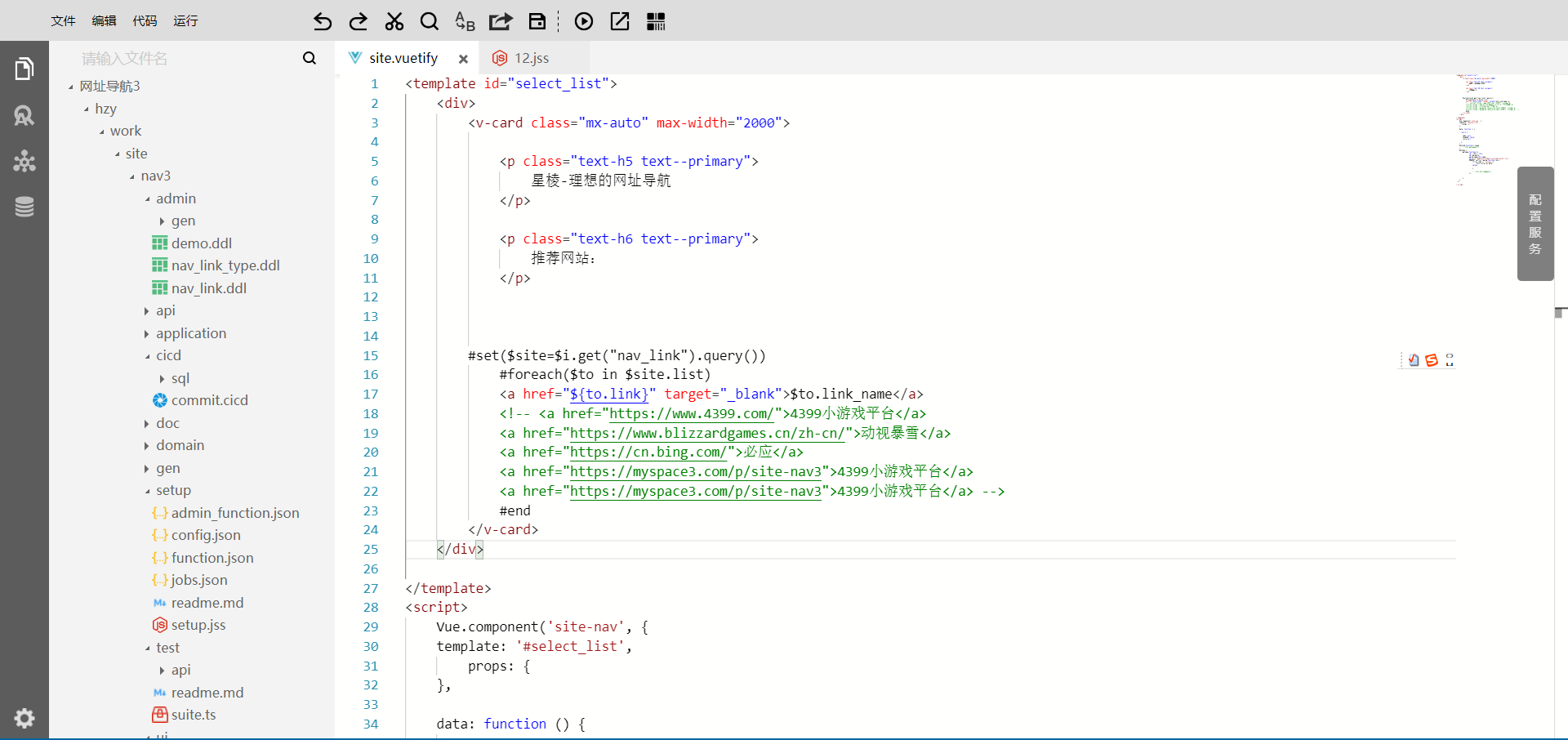The width and height of the screenshot is (1568, 740).
Task: Click the cn.bing.com link in line 20
Action: click(x=648, y=452)
